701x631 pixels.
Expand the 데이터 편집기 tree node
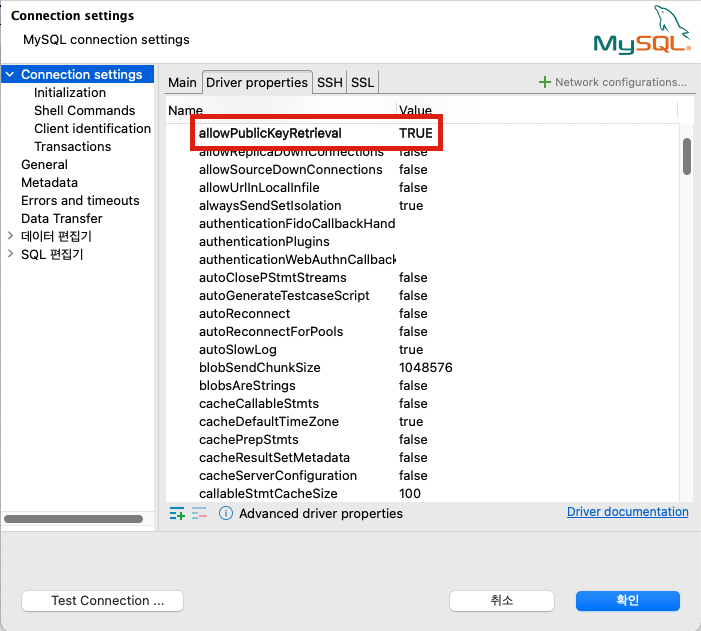pyautogui.click(x=10, y=236)
